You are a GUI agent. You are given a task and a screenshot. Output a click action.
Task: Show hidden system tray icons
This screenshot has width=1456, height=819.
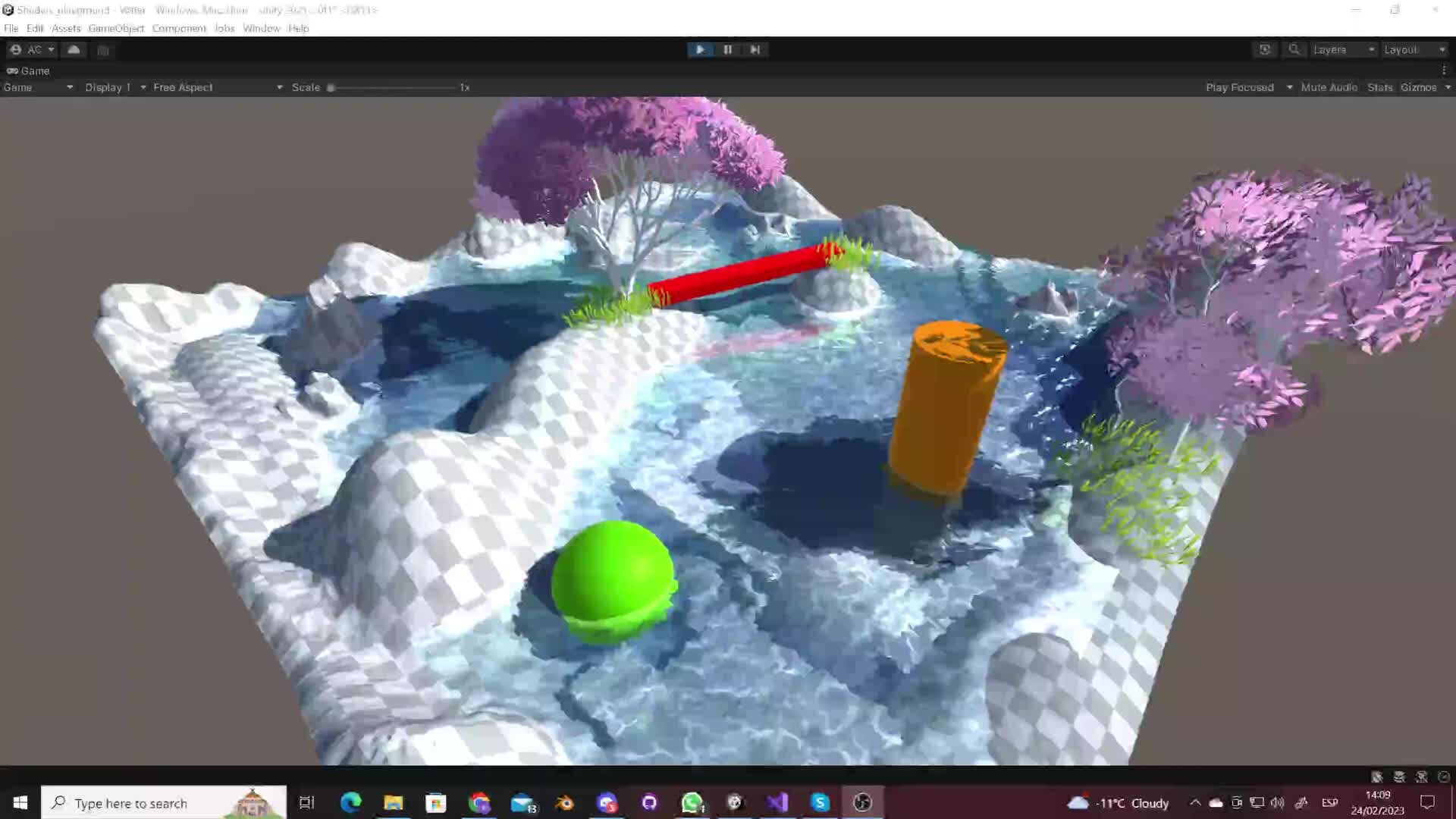click(1195, 802)
